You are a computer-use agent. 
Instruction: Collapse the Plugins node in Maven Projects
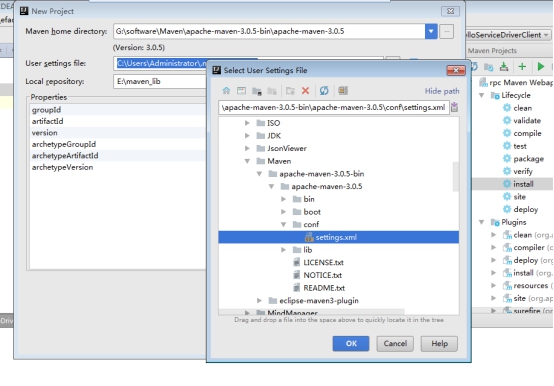(x=482, y=222)
